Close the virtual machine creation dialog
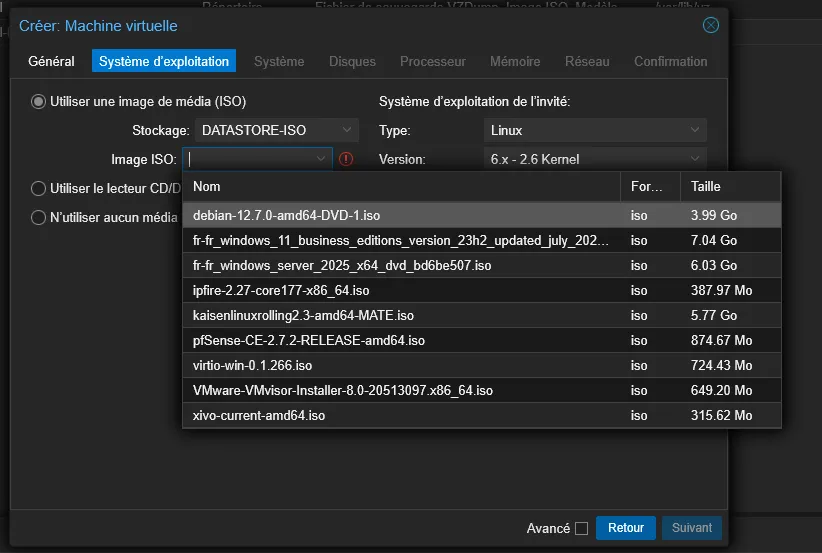822x553 pixels. [x=711, y=25]
